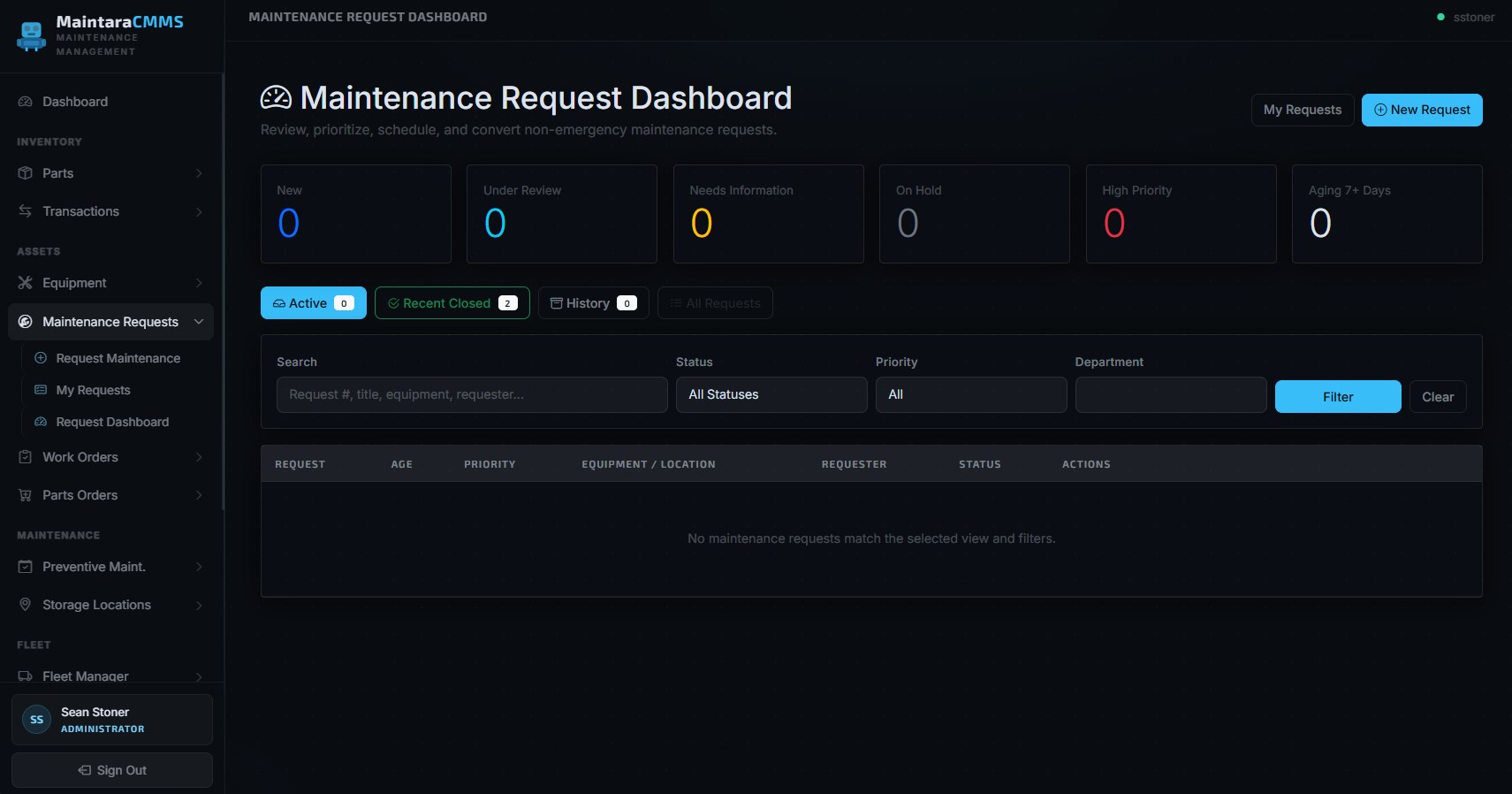Image resolution: width=1512 pixels, height=794 pixels.
Task: Click the Transactions arrows icon
Action: click(26, 211)
